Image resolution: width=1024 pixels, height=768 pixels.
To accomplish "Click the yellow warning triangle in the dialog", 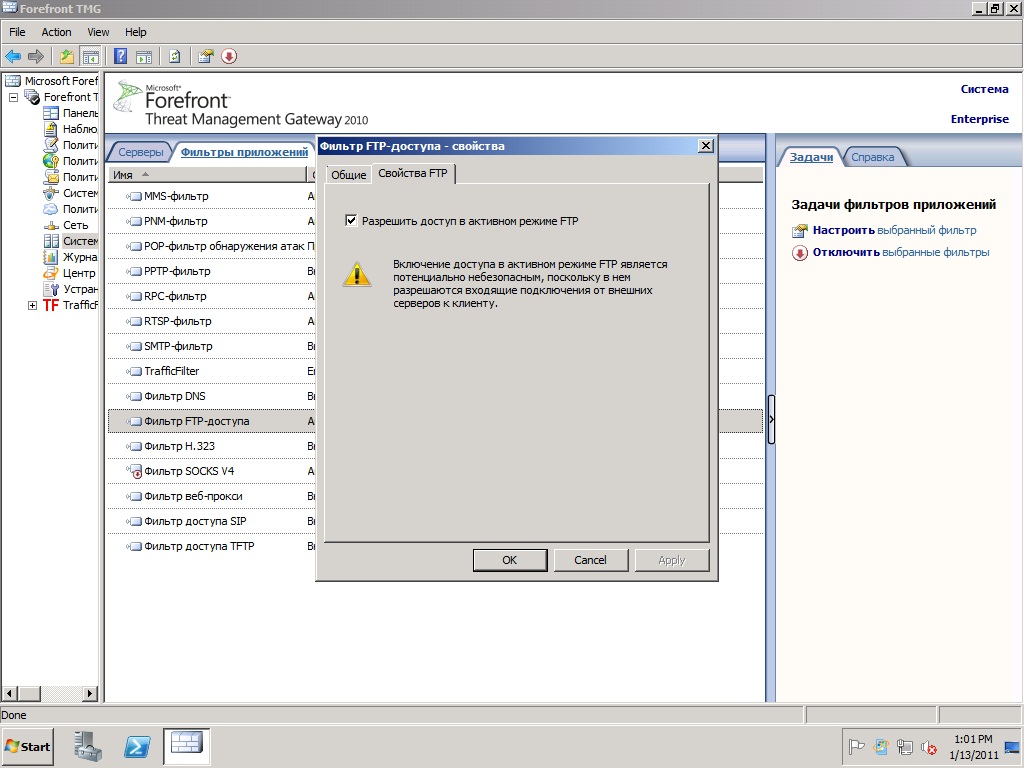I will coord(357,274).
